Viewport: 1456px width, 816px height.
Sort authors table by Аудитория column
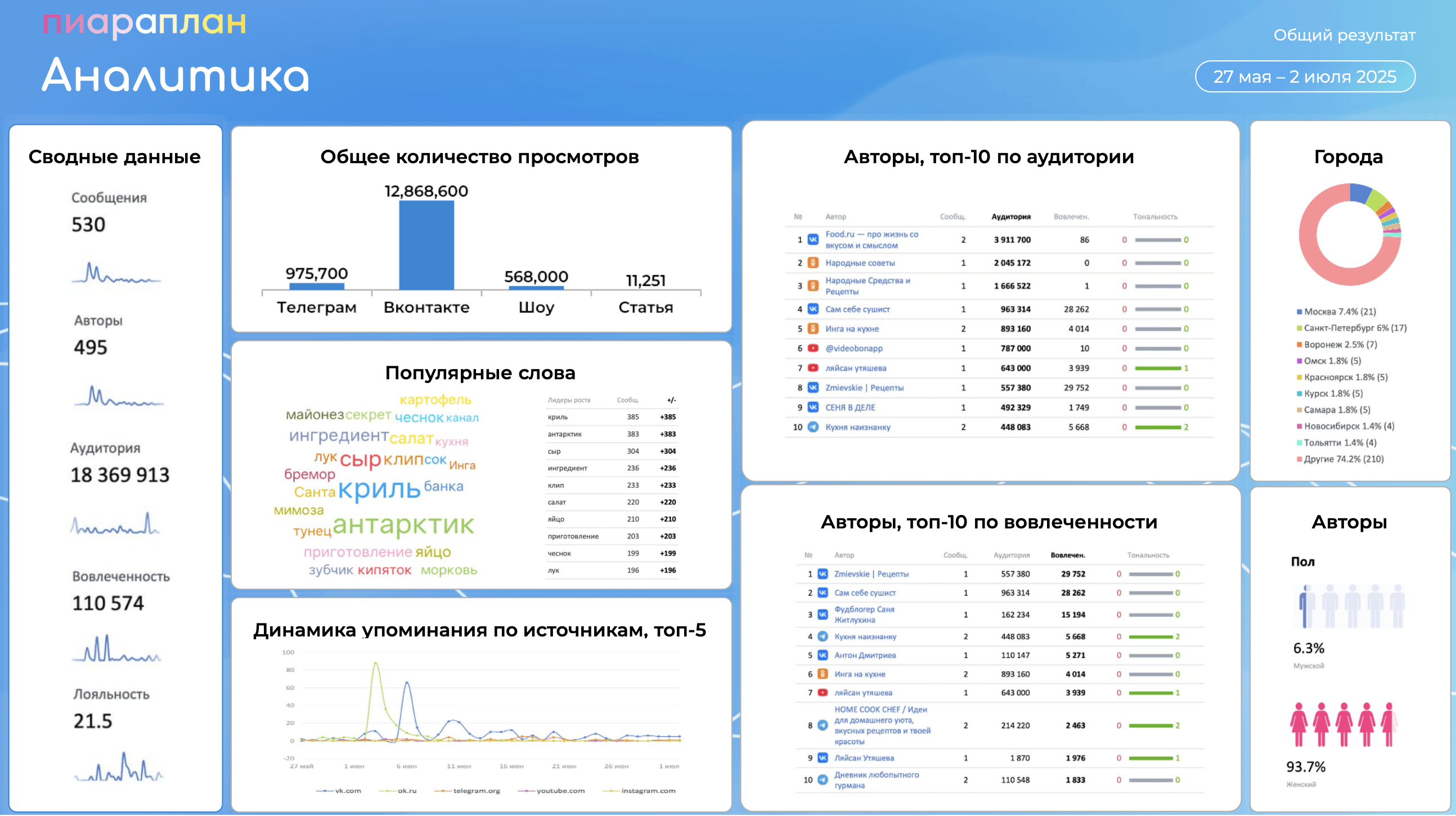coord(1010,217)
